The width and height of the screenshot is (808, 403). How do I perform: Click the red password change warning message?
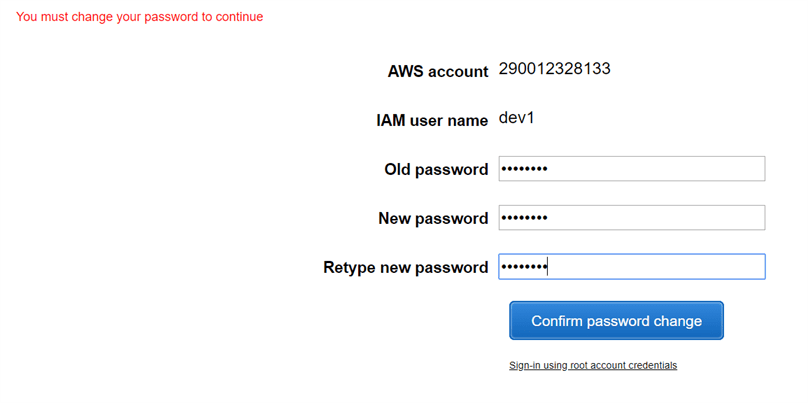tap(140, 17)
